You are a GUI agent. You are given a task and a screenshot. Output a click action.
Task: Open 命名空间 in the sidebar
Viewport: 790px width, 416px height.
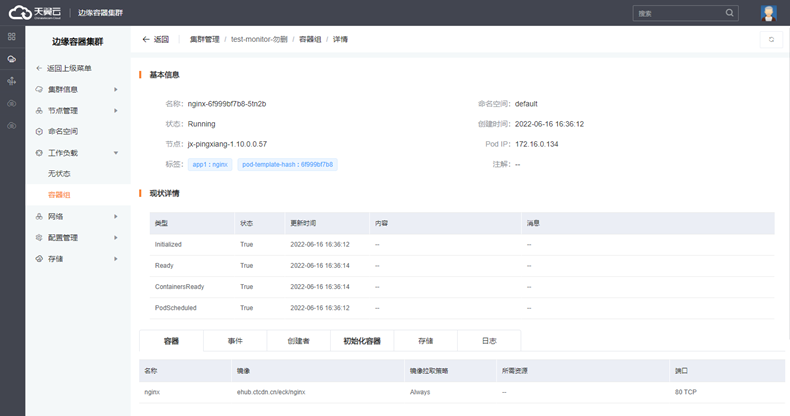(x=62, y=131)
